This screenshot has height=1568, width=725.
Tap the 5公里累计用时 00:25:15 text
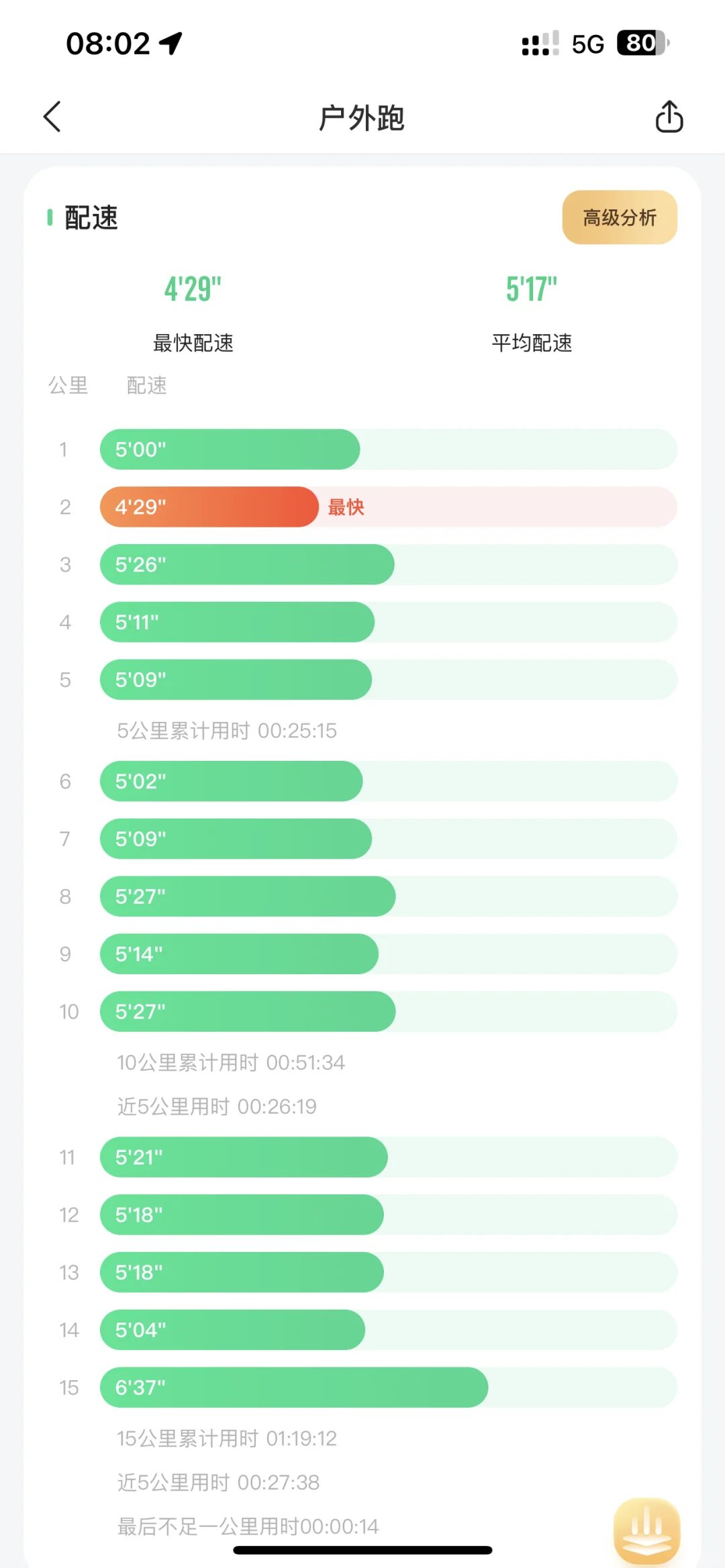[x=227, y=731]
